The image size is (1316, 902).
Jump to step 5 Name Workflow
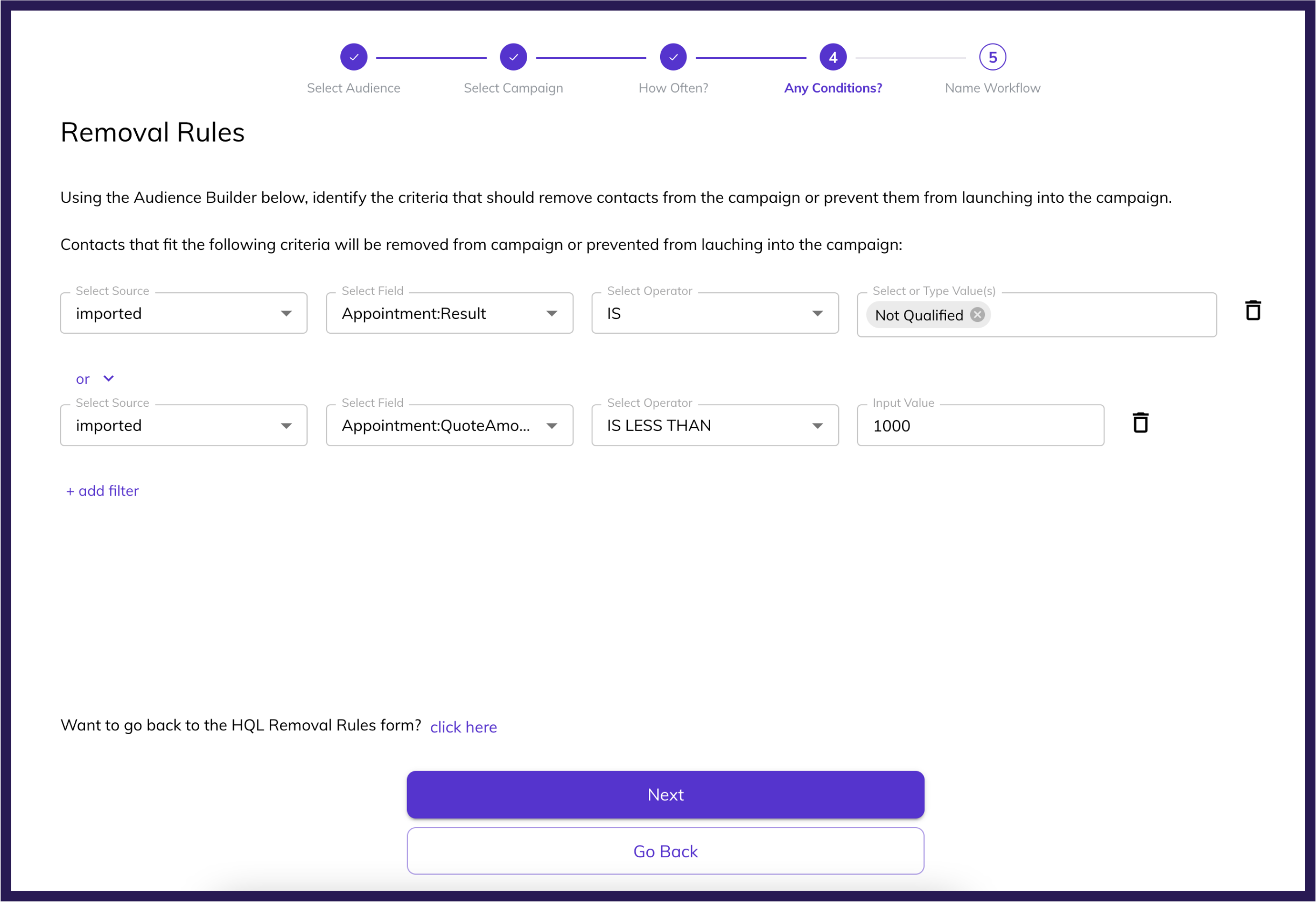click(x=992, y=57)
